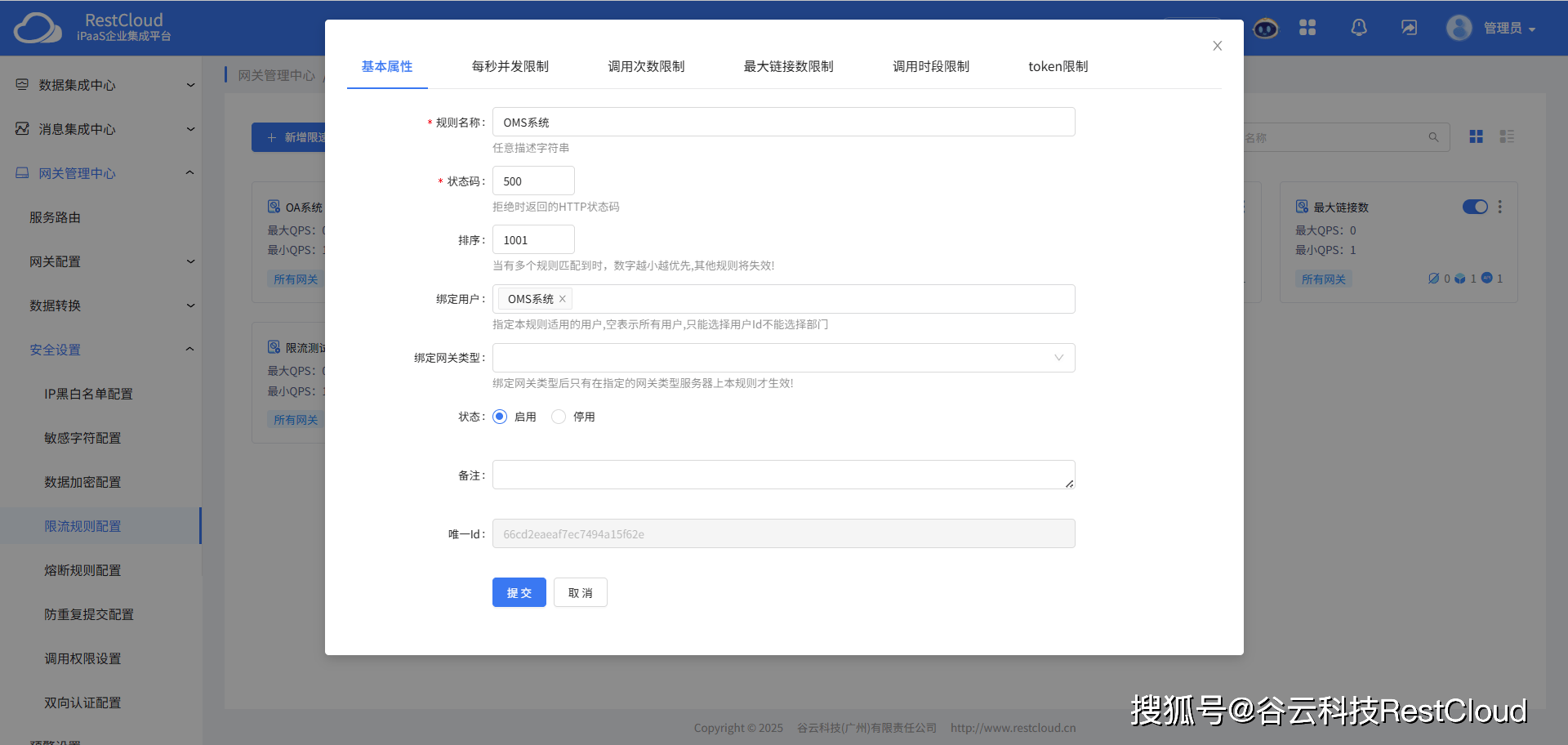Click the 提交 submit button
Image resolution: width=1568 pixels, height=745 pixels.
519,592
